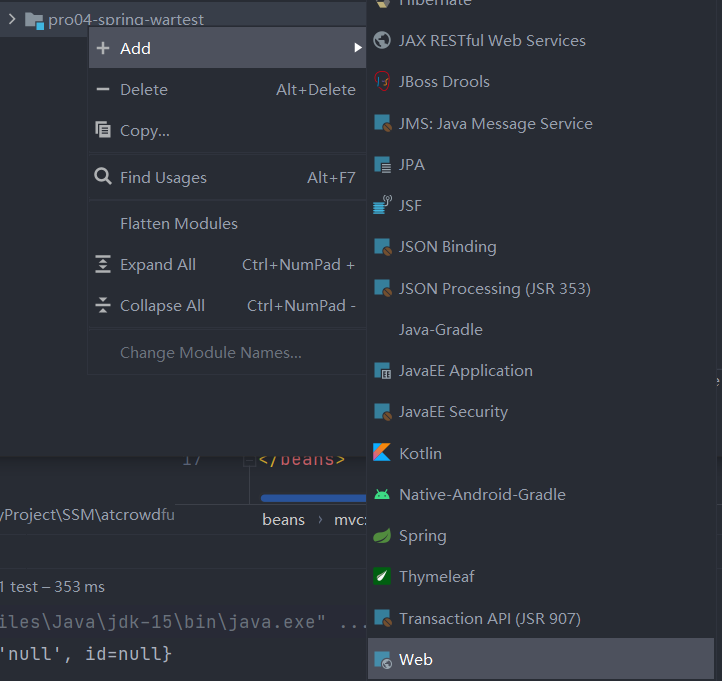Add JavaEE Application support
Image resolution: width=722 pixels, height=681 pixels.
[x=541, y=371]
